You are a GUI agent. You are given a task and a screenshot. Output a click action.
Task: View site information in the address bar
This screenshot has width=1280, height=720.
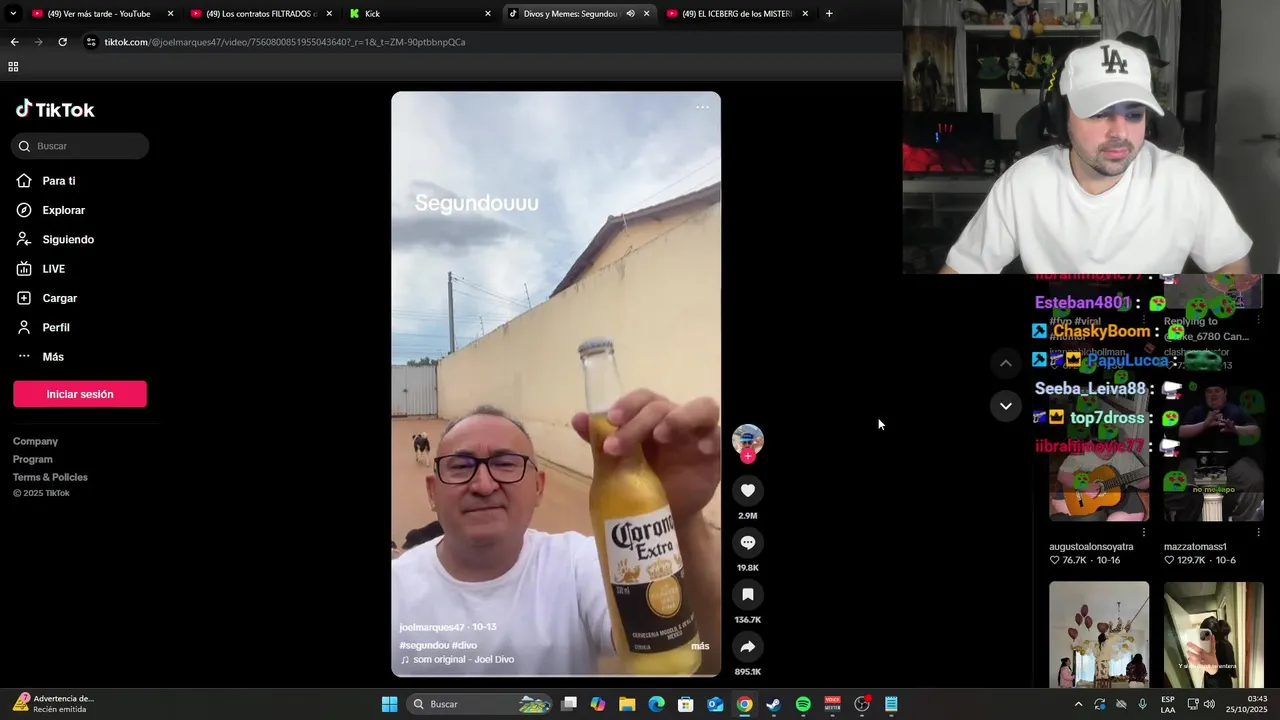click(91, 42)
